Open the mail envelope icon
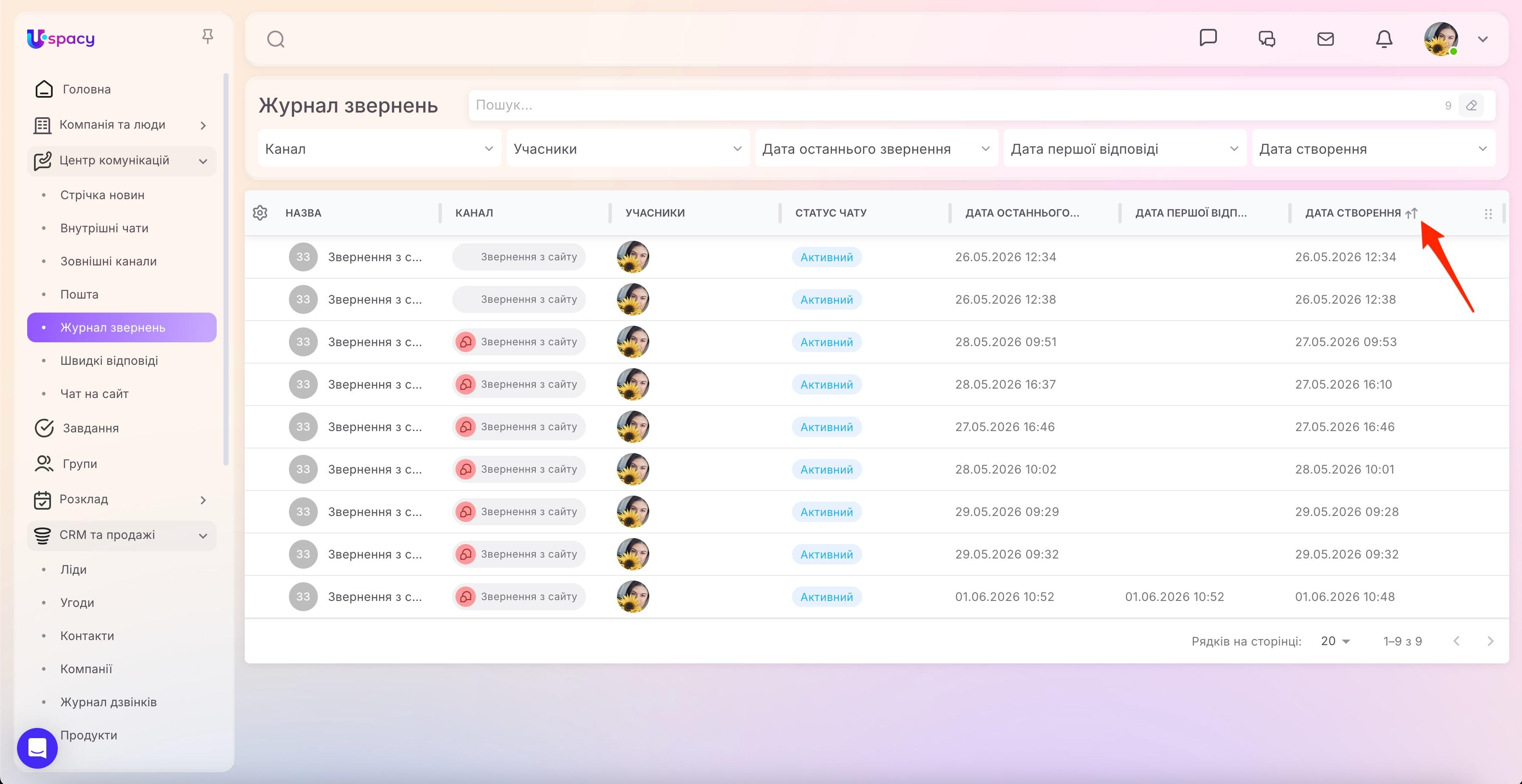 1326,39
